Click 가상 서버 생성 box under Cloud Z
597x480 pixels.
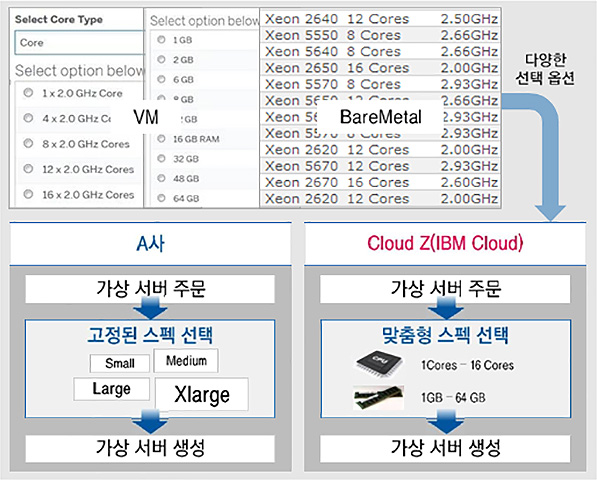[x=445, y=449]
